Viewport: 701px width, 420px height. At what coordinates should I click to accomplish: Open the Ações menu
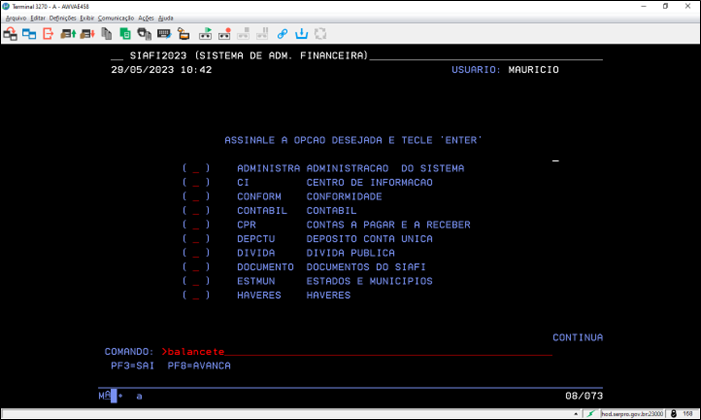click(146, 18)
